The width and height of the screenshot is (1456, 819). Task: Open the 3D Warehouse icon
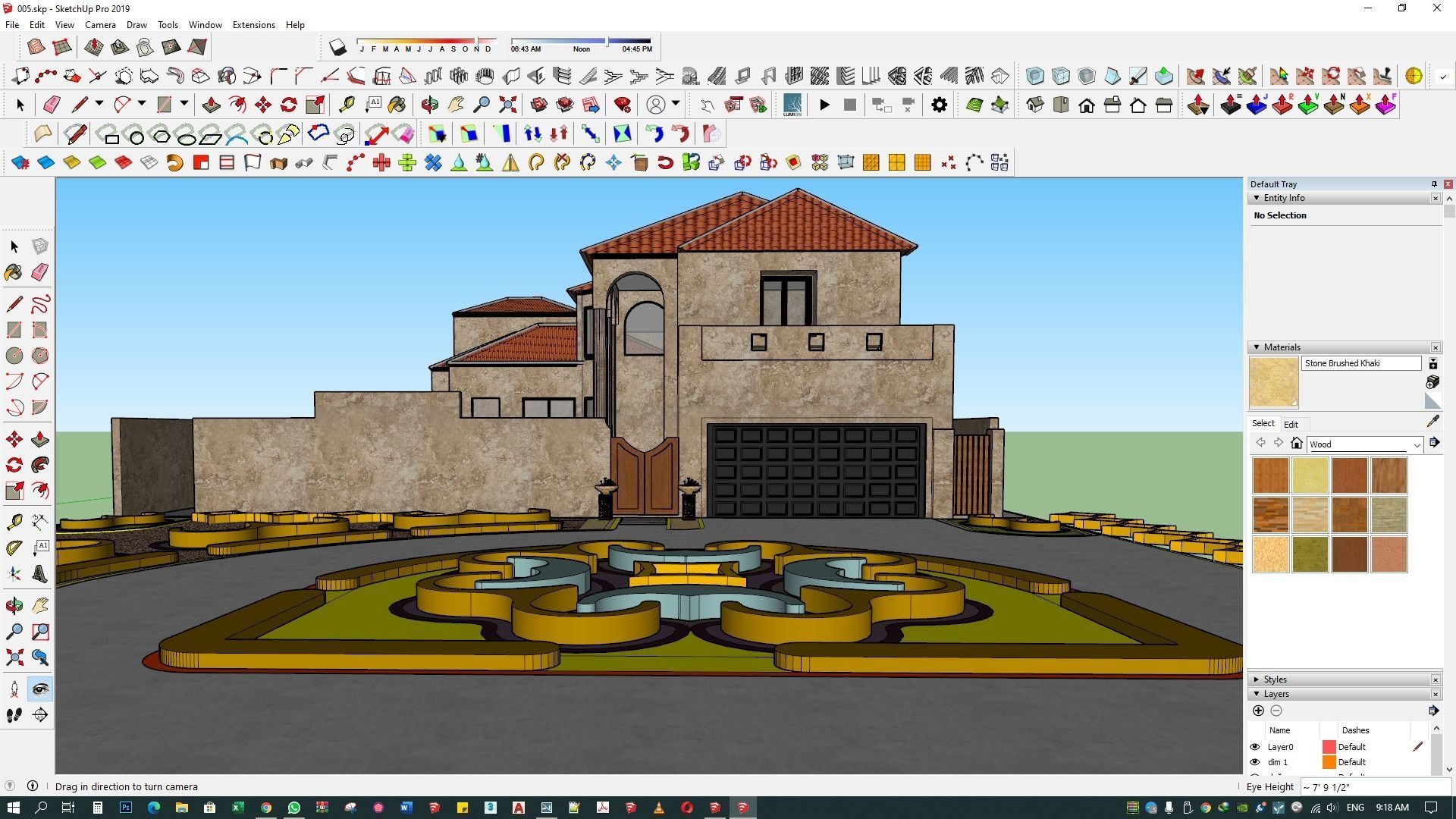coord(539,105)
